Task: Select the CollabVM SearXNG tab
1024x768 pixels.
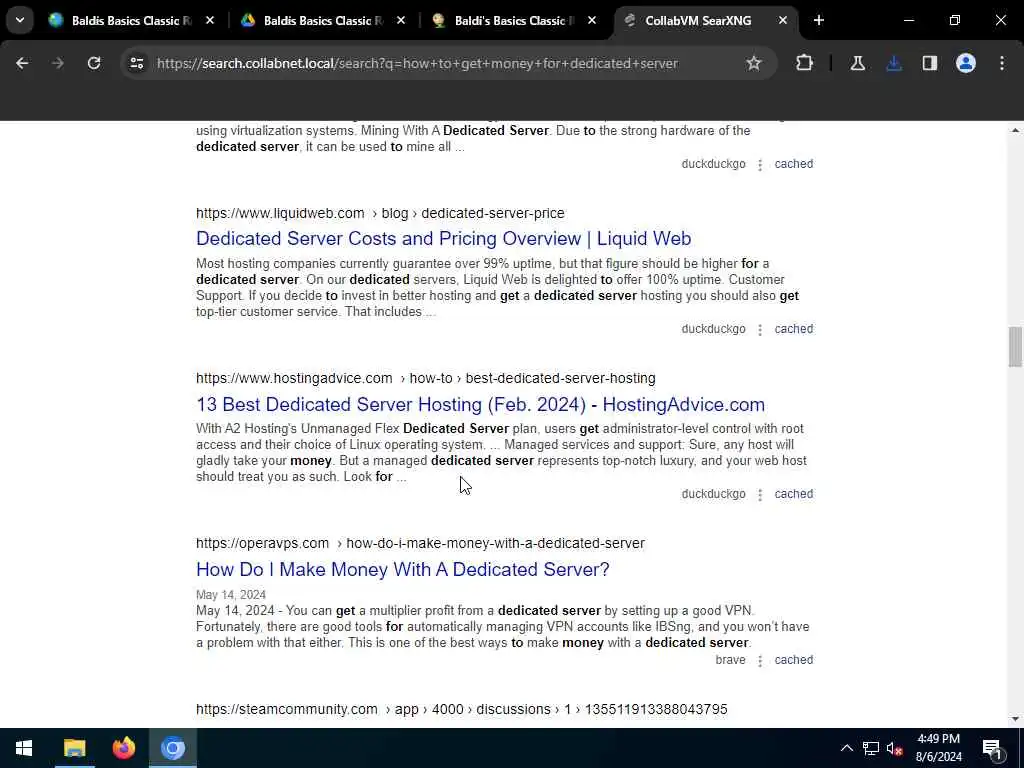Action: [x=705, y=21]
